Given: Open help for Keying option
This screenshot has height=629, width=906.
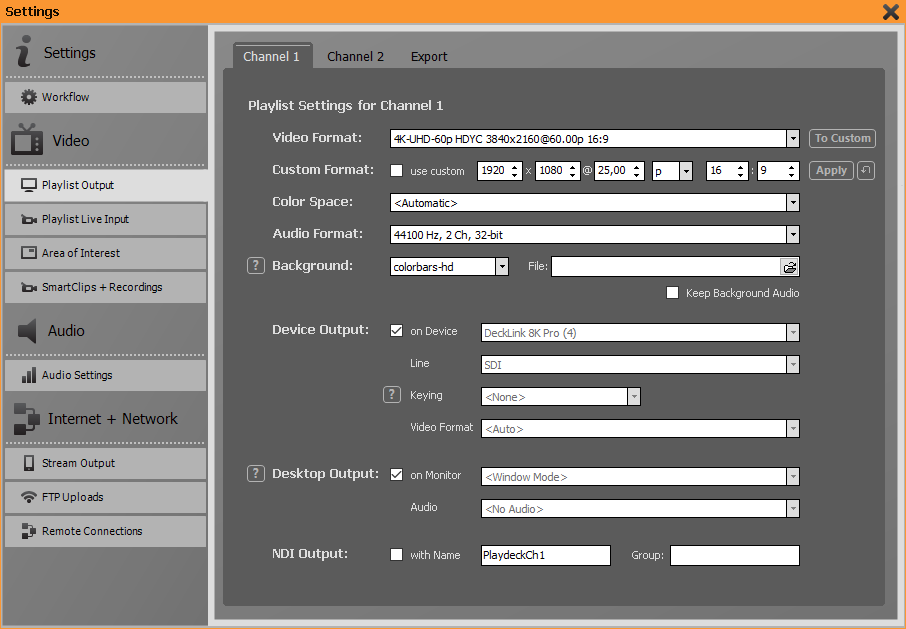Looking at the screenshot, I should coord(392,395).
